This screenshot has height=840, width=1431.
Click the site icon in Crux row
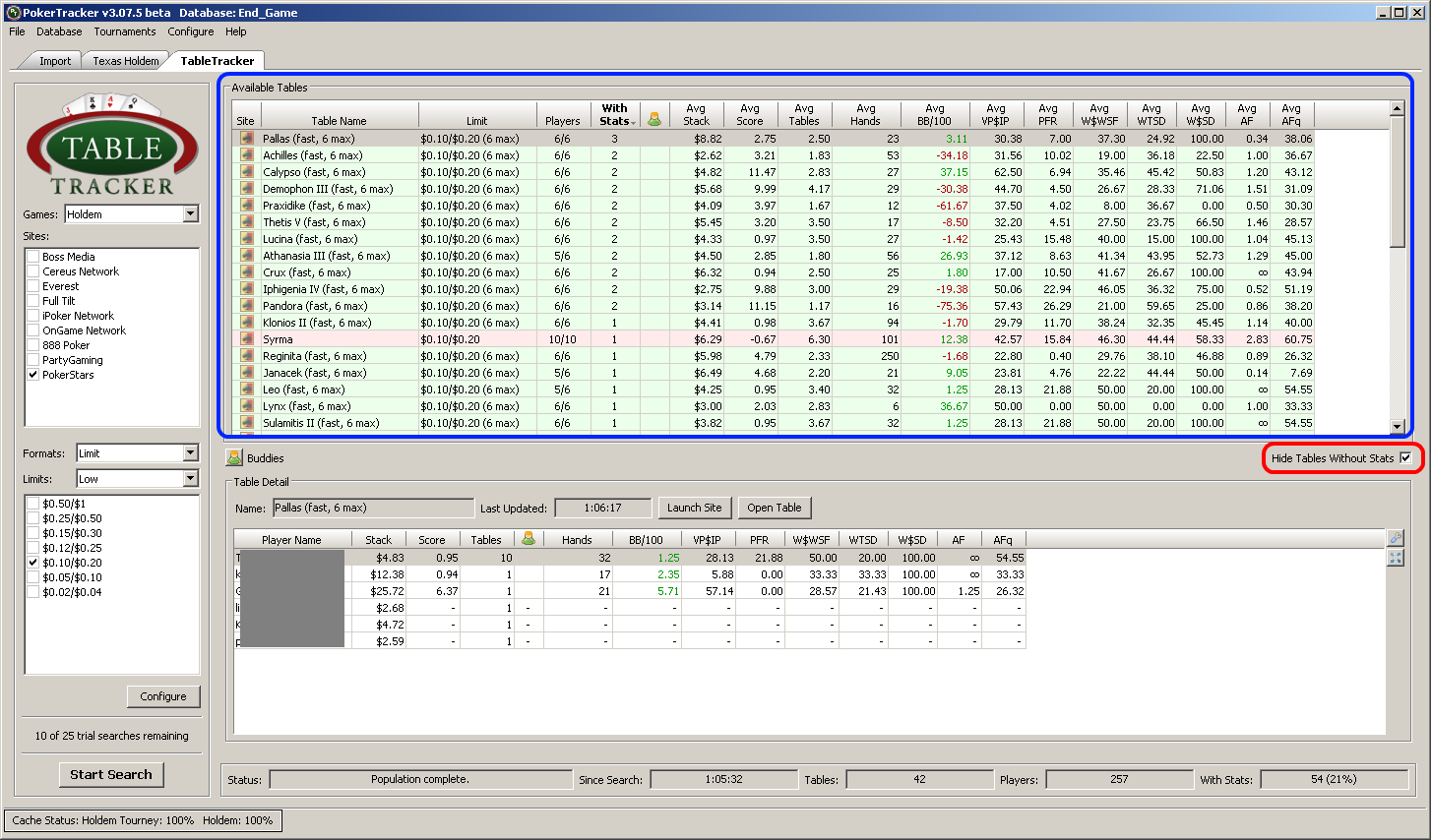tap(247, 272)
